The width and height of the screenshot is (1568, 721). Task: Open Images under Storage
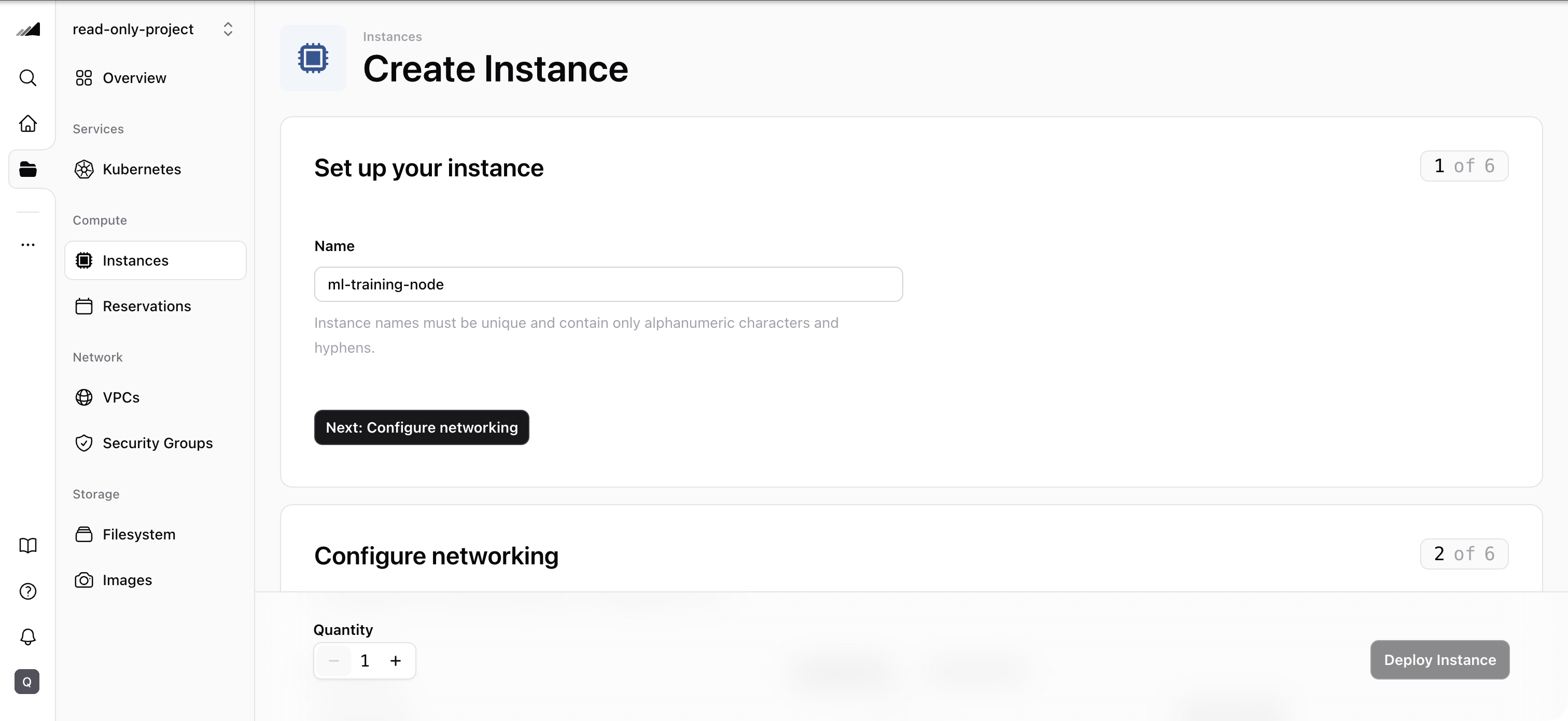(155, 580)
